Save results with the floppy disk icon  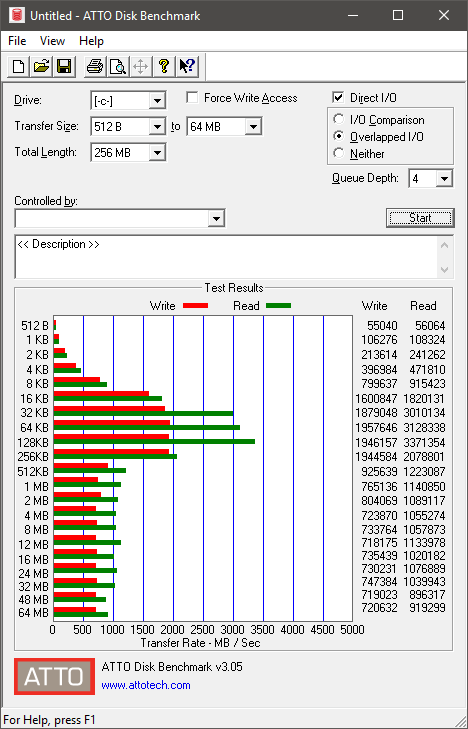pos(64,66)
